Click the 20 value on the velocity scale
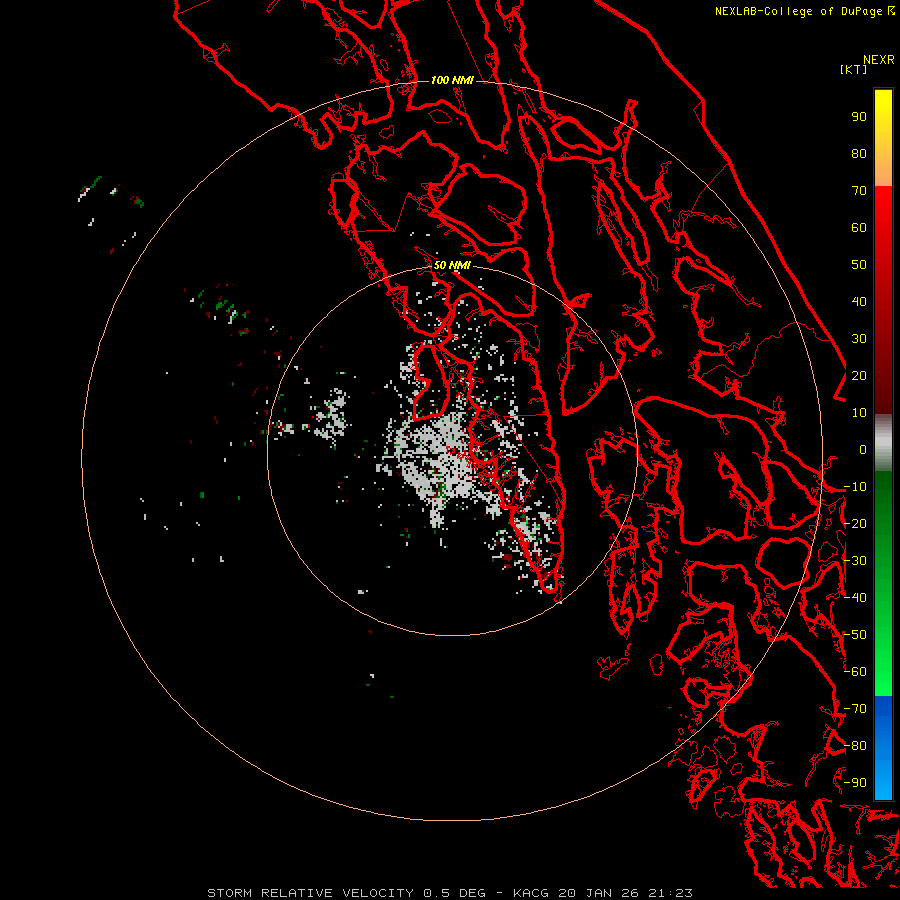The width and height of the screenshot is (900, 900). 859,376
